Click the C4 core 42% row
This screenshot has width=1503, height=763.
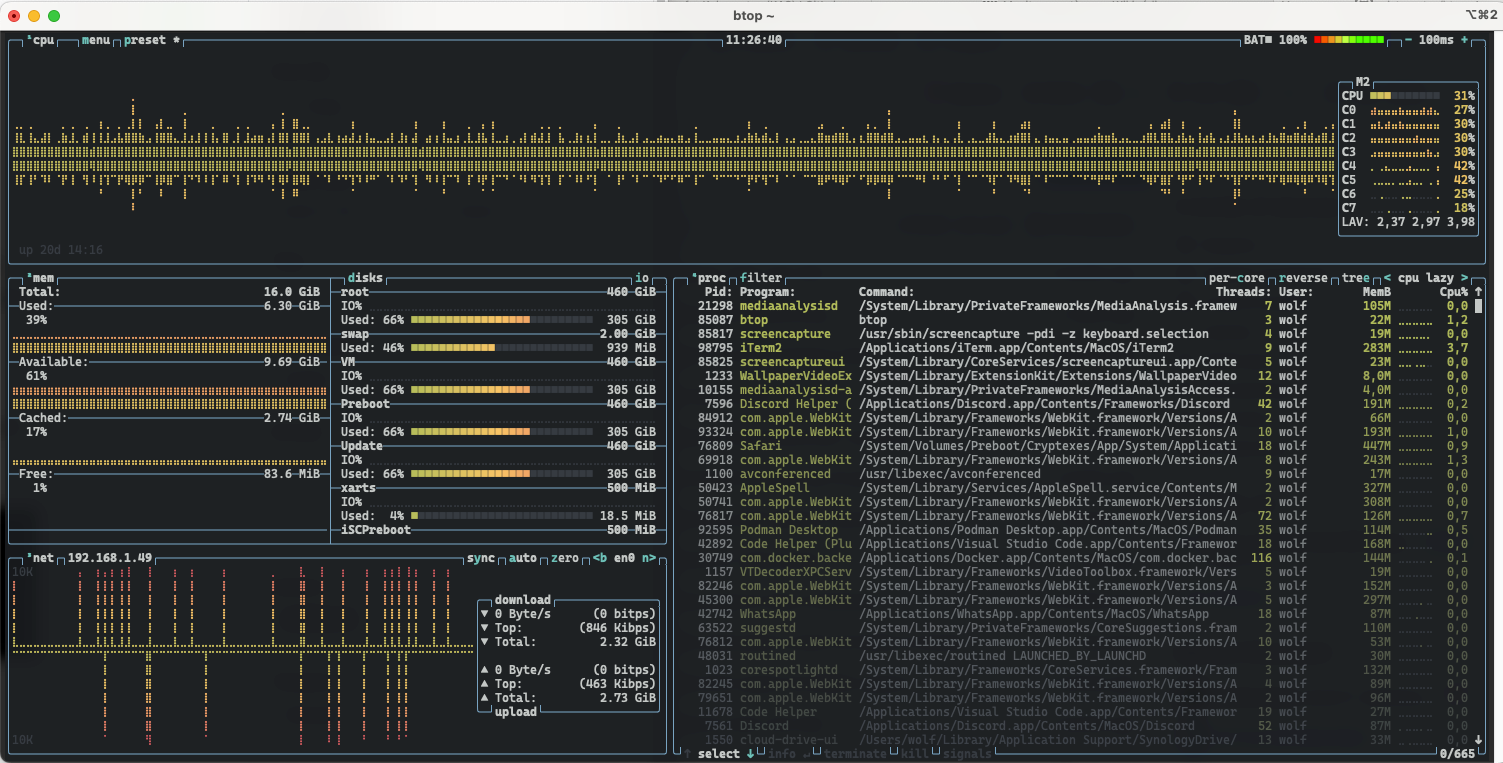tap(1408, 166)
